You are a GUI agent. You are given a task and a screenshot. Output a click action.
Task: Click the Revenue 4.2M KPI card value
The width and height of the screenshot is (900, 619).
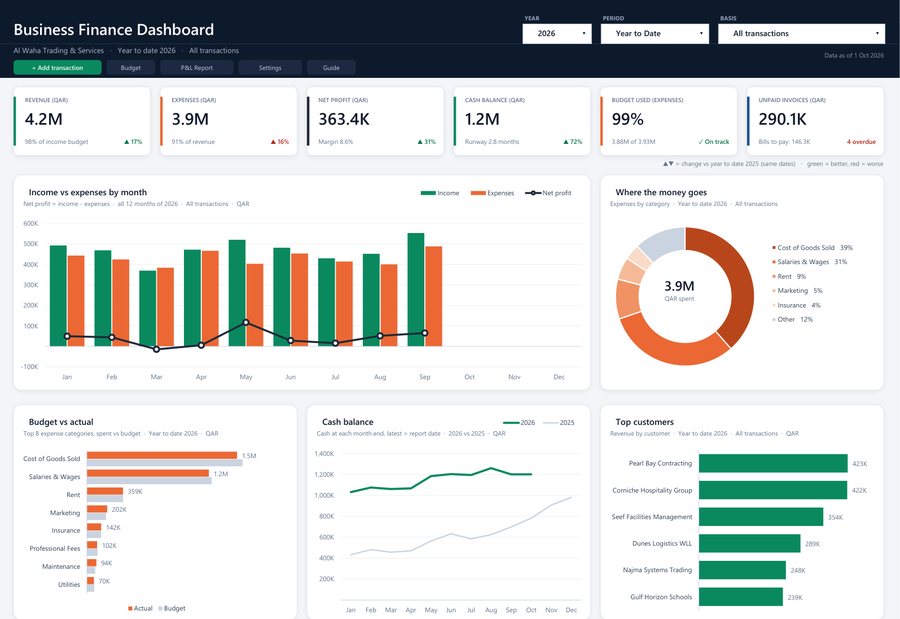(x=44, y=119)
